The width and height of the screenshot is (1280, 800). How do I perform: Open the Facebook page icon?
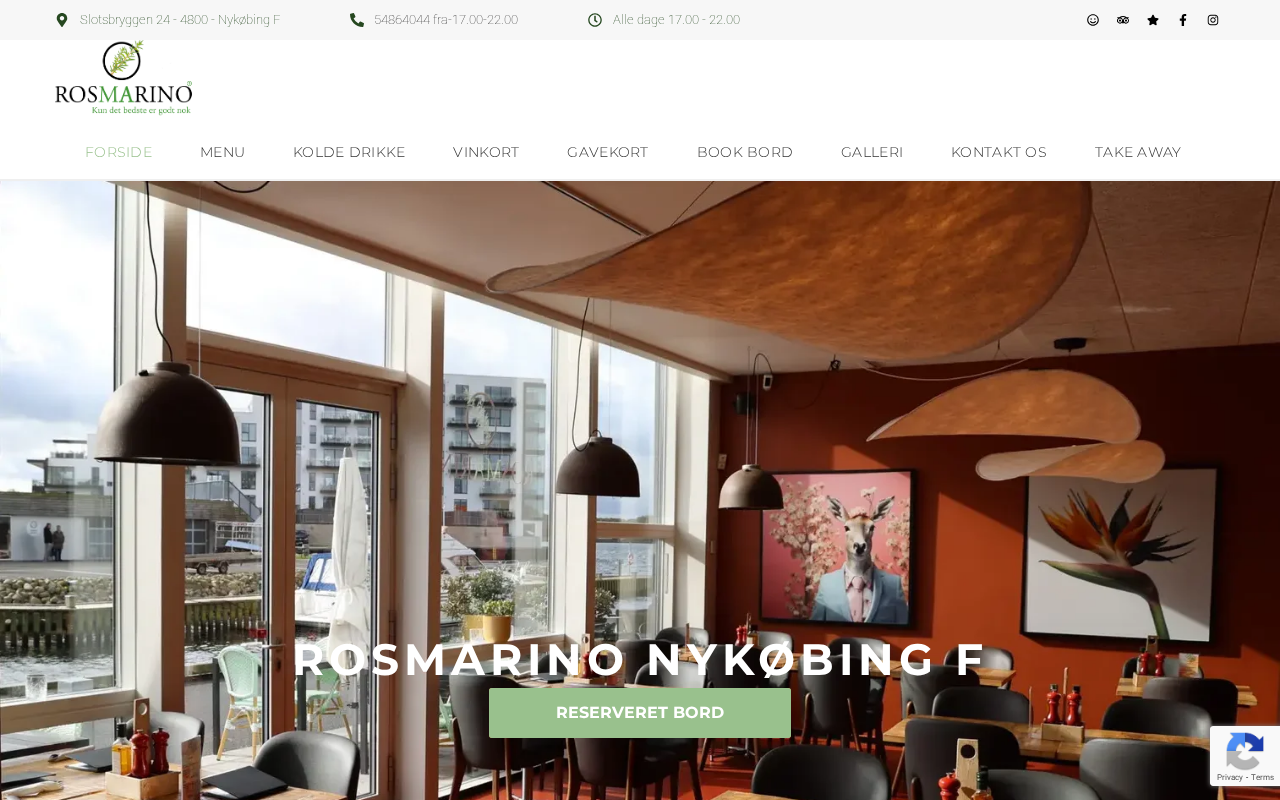point(1183,20)
